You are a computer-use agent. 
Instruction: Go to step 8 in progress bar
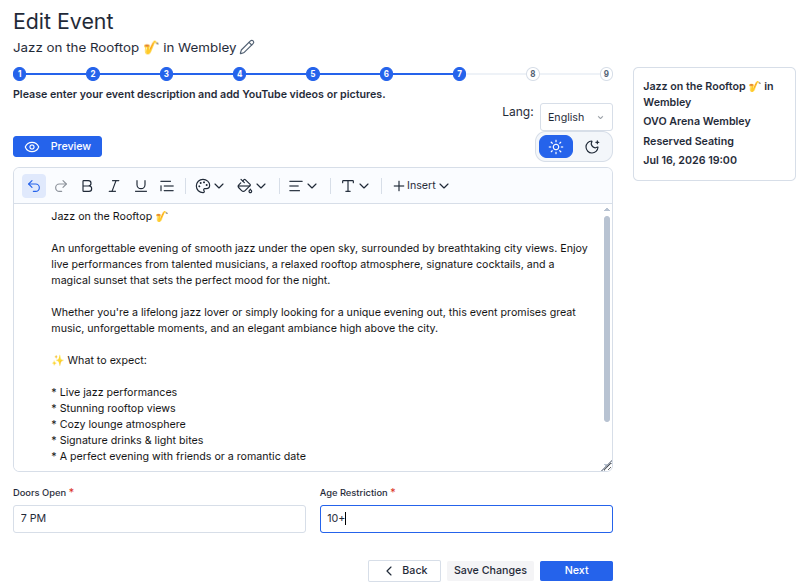tap(532, 74)
